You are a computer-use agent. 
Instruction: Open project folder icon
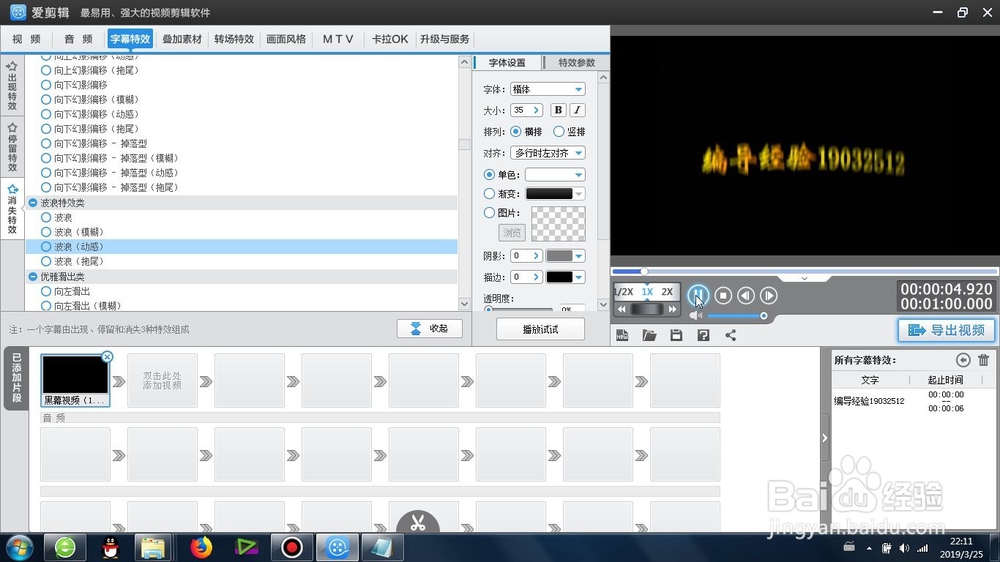coord(649,336)
